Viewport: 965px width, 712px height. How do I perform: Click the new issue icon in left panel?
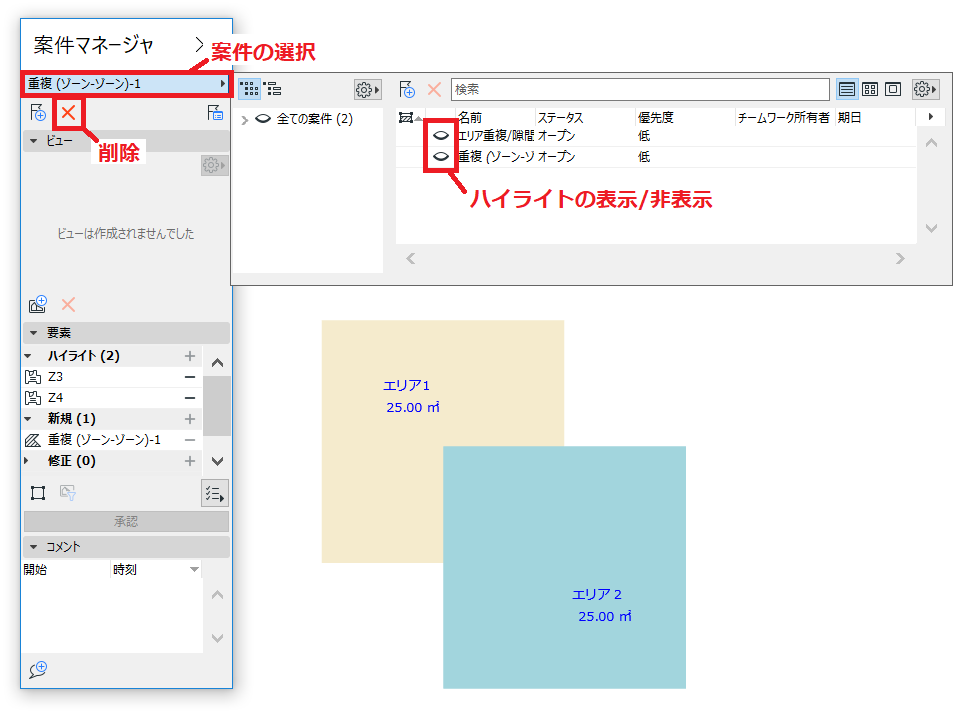click(x=38, y=113)
